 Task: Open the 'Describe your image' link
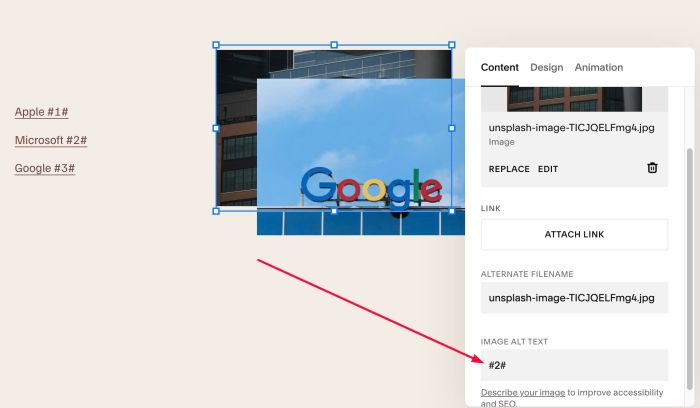click(x=523, y=392)
